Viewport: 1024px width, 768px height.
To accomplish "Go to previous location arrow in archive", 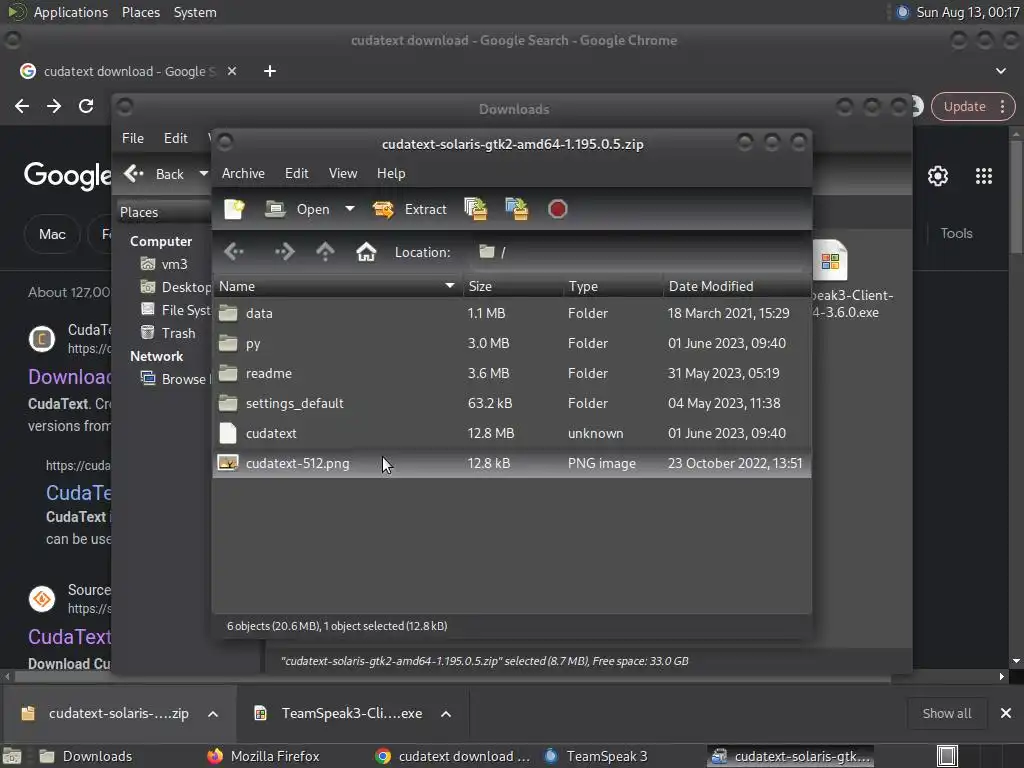I will pyautogui.click(x=234, y=251).
